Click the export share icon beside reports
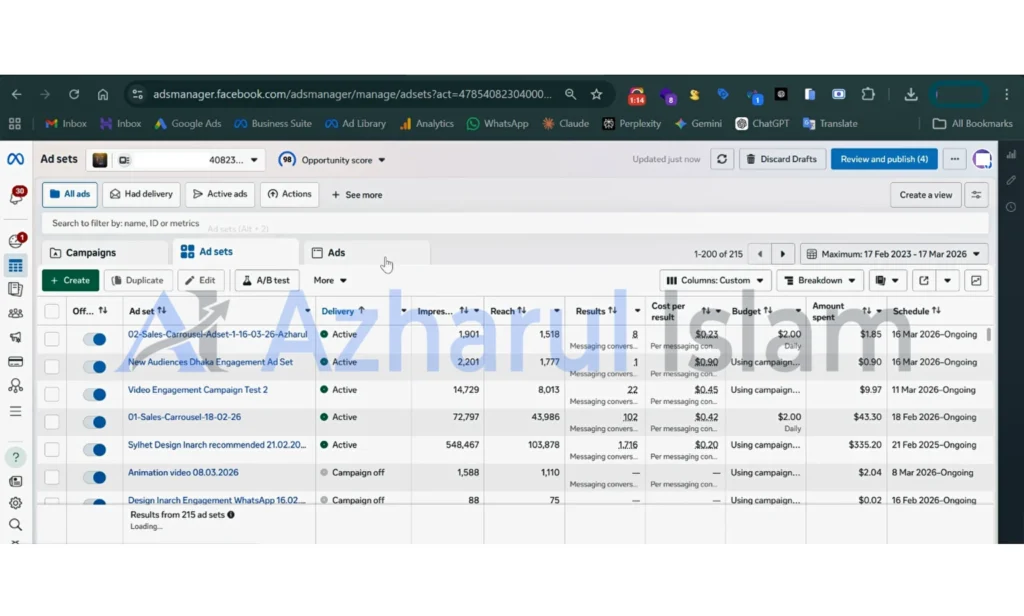Viewport: 1024px width, 616px height. pos(923,280)
